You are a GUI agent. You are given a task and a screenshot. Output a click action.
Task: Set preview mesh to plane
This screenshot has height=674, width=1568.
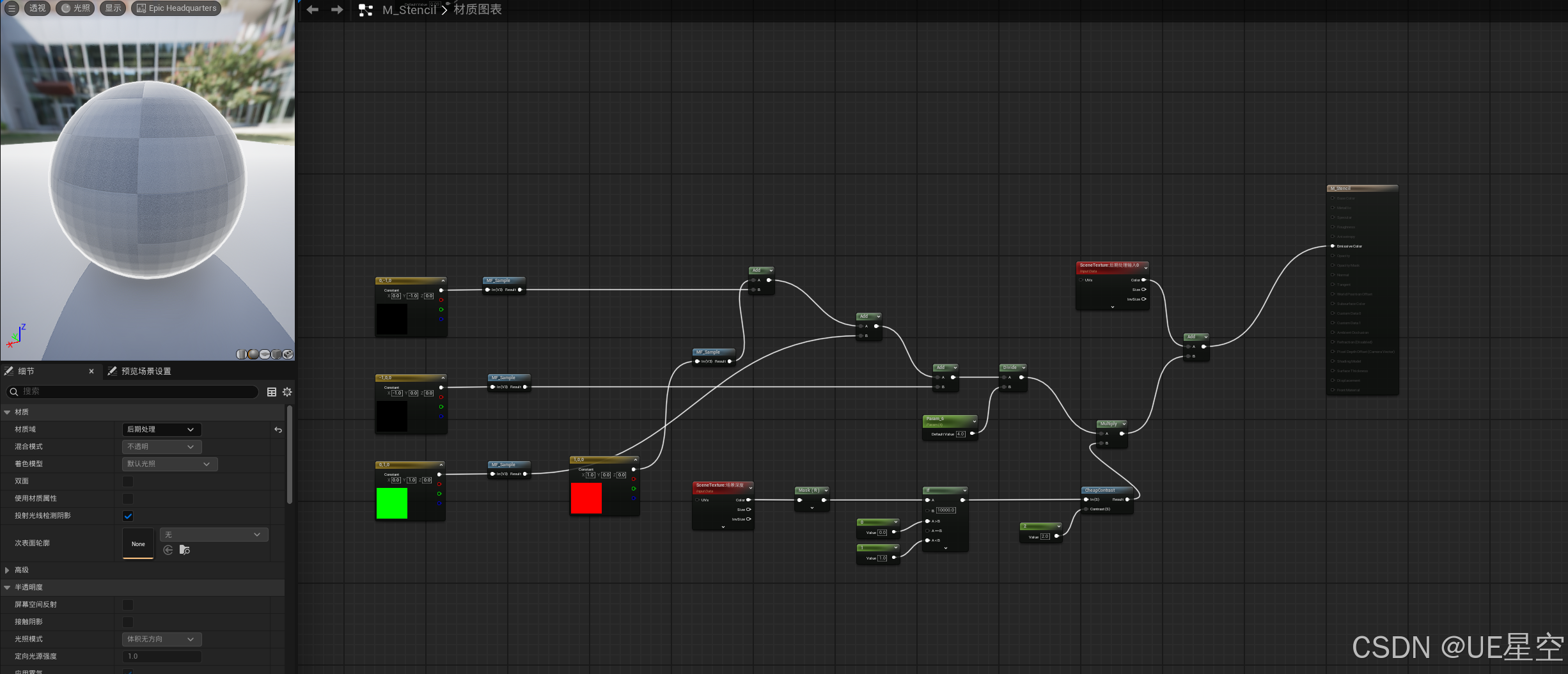tap(264, 354)
